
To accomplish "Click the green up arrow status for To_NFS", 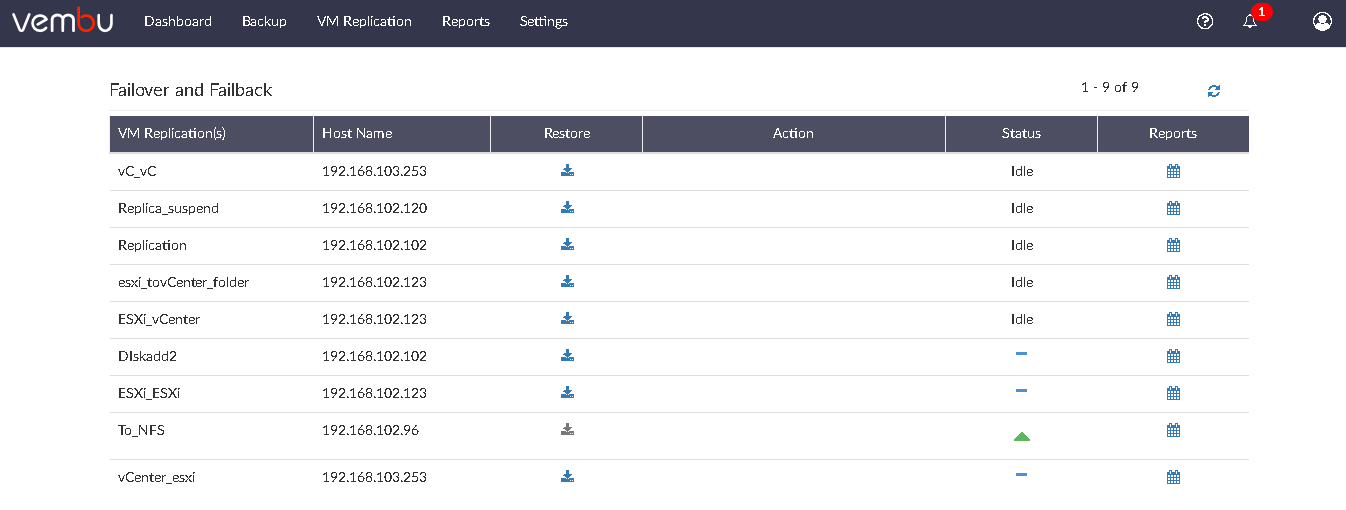I will 1021,436.
